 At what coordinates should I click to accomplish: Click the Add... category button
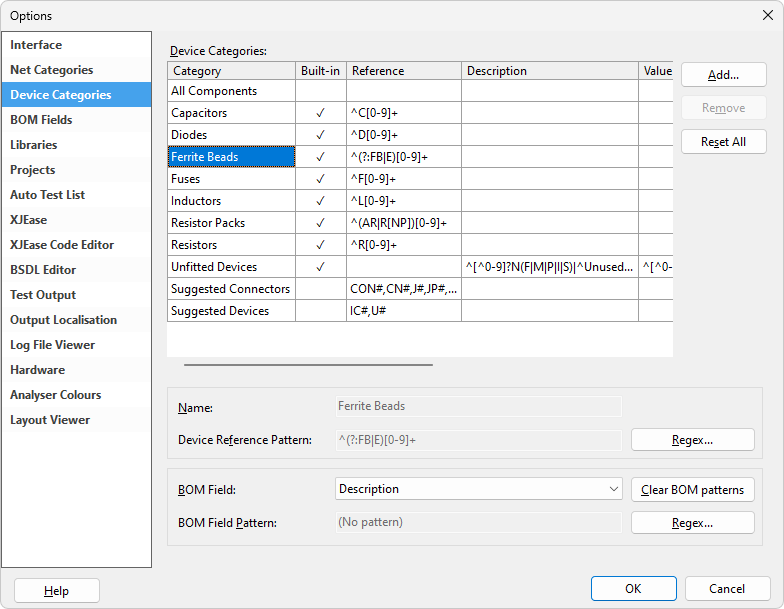pyautogui.click(x=723, y=75)
